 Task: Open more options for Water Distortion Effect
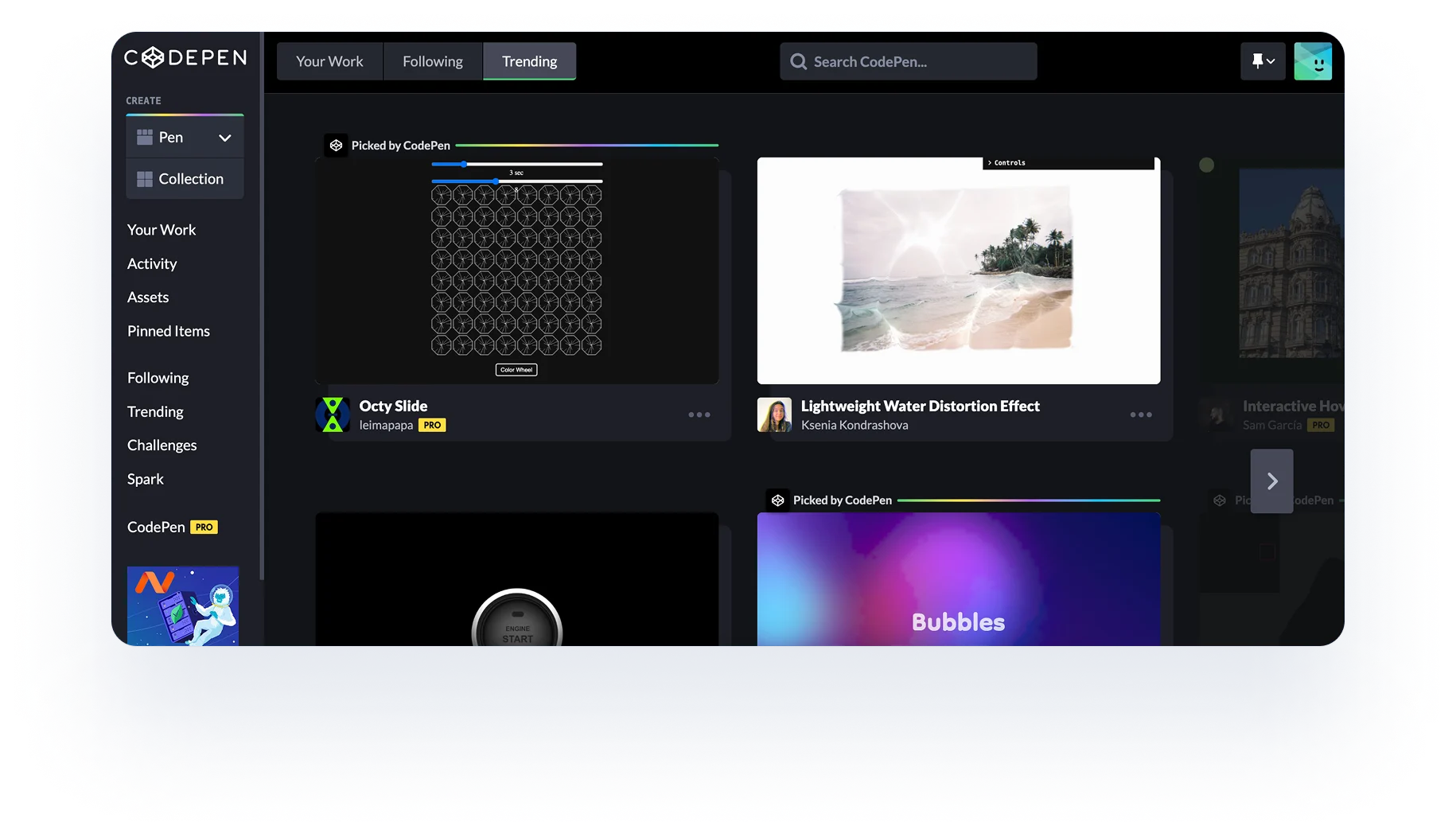[1141, 415]
